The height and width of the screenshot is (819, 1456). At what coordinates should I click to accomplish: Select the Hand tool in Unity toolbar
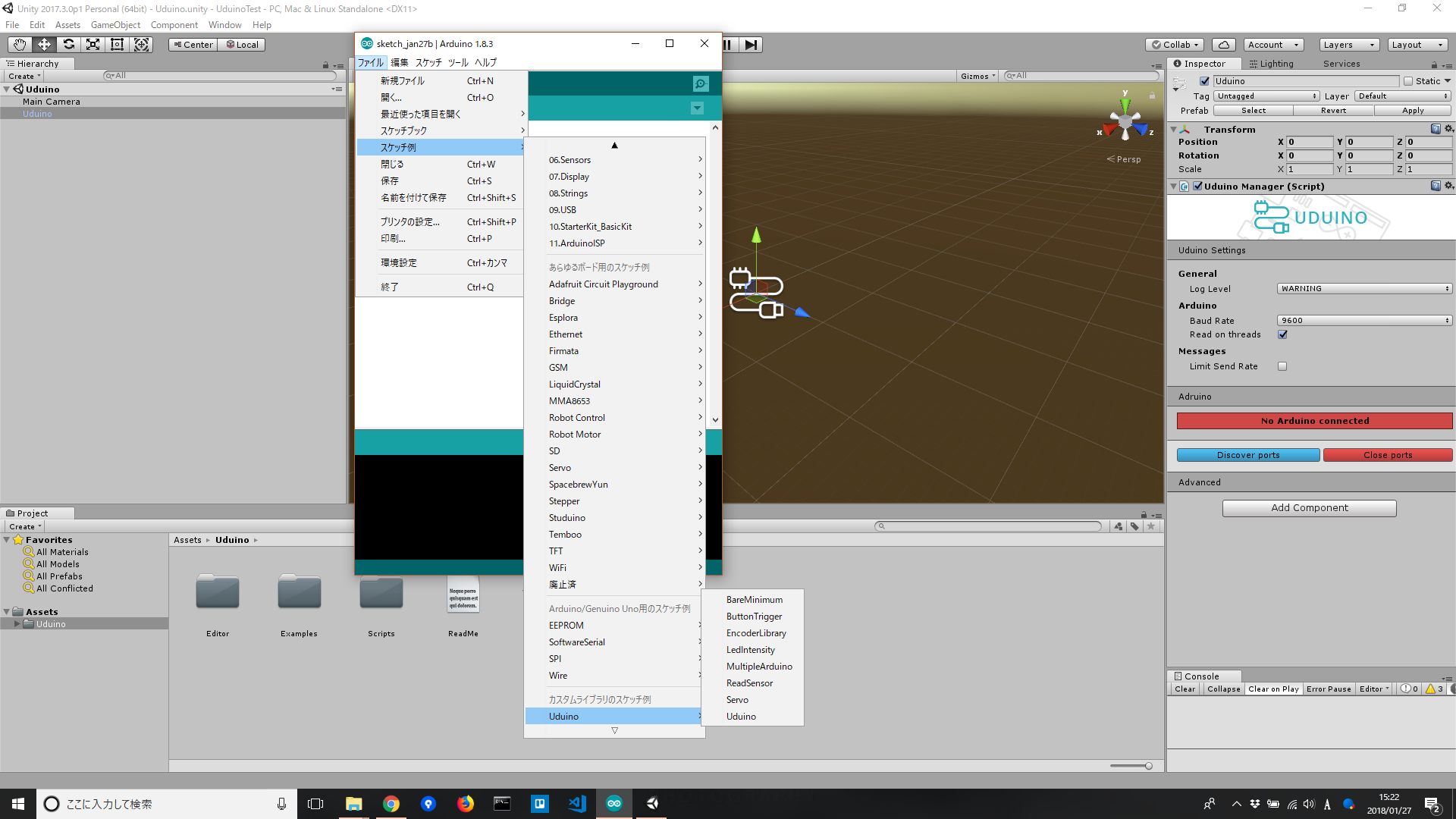tap(19, 44)
